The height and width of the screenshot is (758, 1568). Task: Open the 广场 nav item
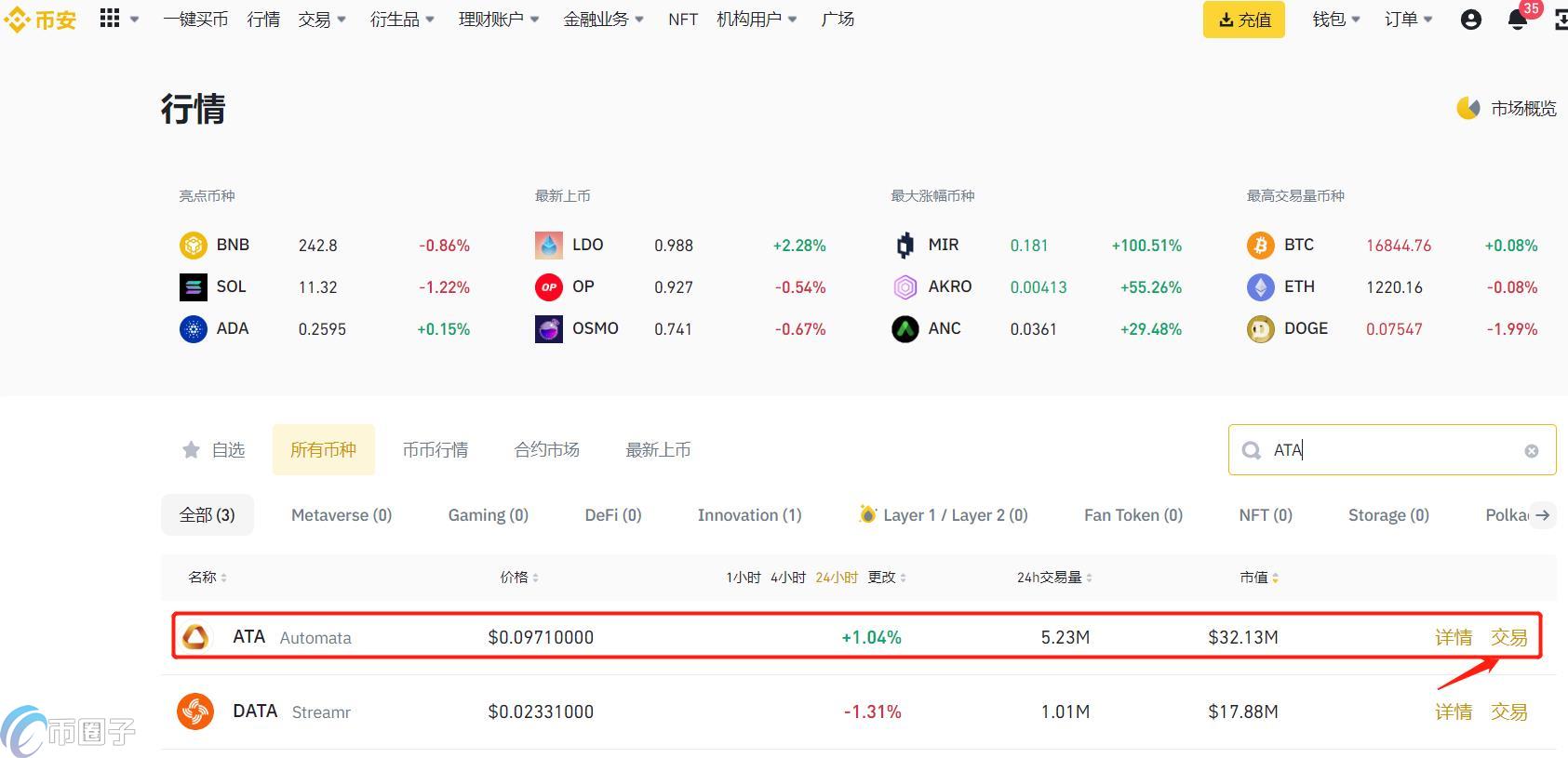point(838,20)
